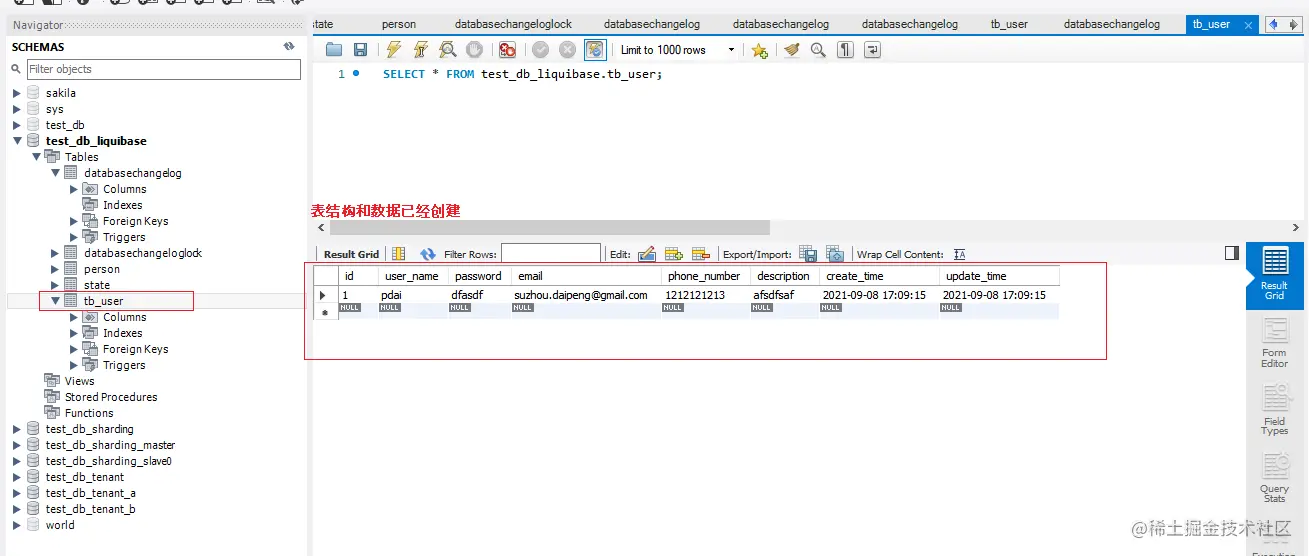Select the tb_user table in tree

pyautogui.click(x=103, y=301)
